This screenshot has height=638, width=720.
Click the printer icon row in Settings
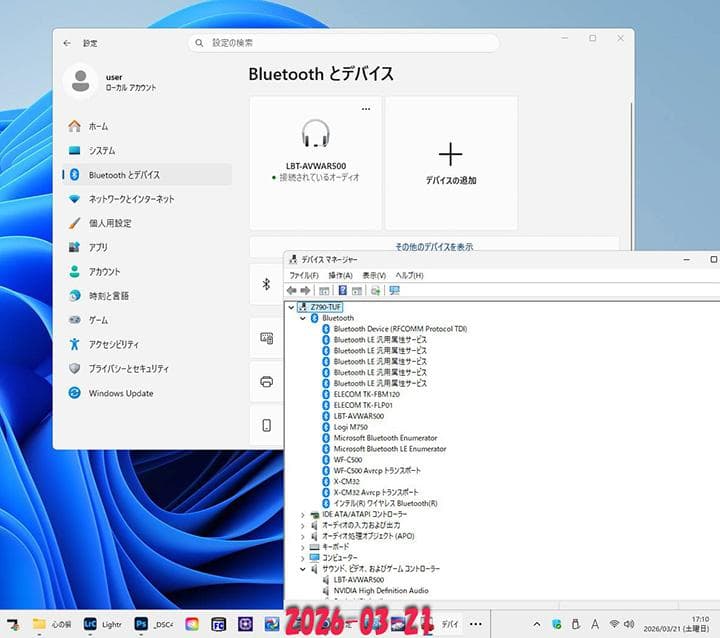[266, 382]
